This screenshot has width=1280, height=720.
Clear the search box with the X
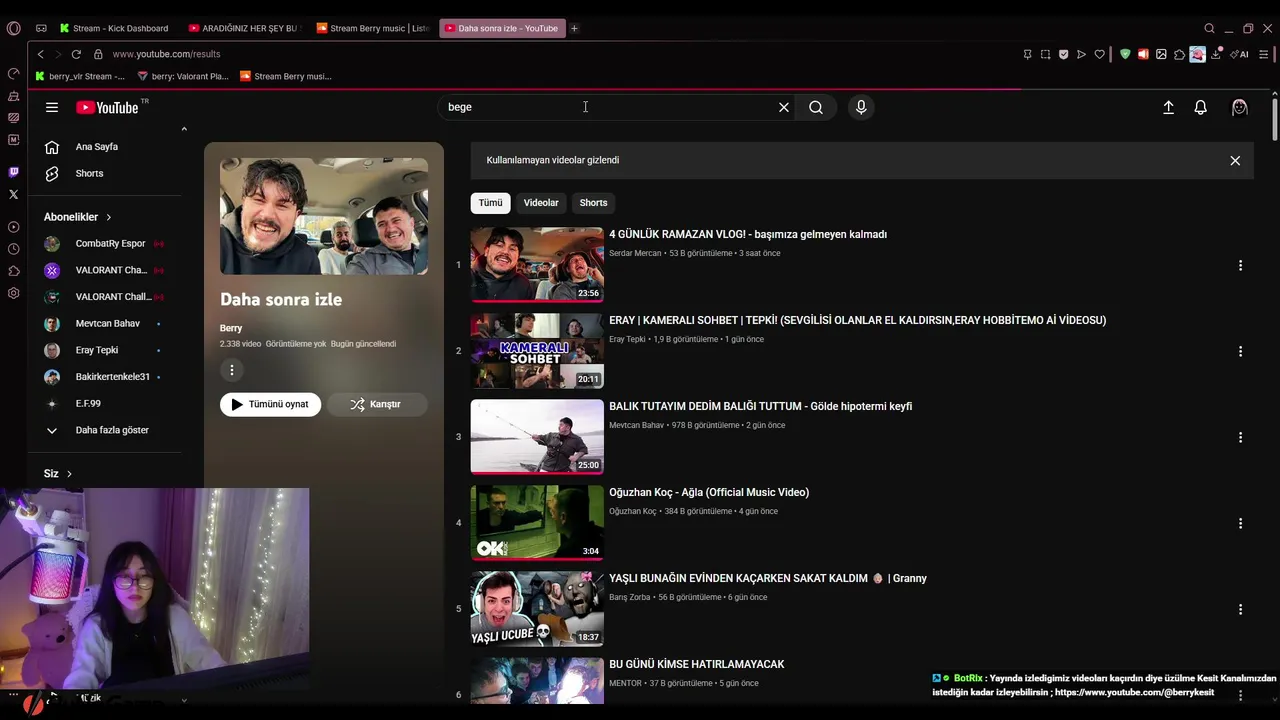[x=784, y=107]
